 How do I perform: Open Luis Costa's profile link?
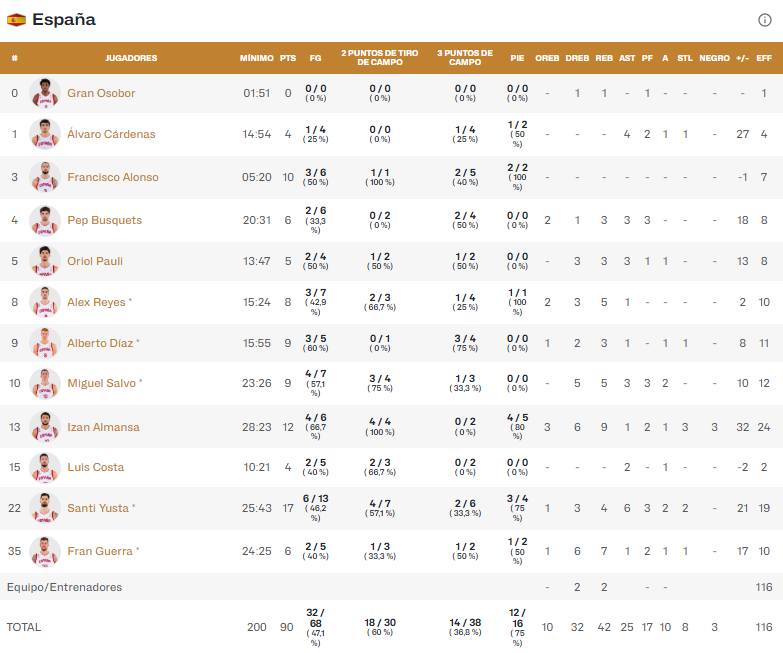pyautogui.click(x=95, y=467)
